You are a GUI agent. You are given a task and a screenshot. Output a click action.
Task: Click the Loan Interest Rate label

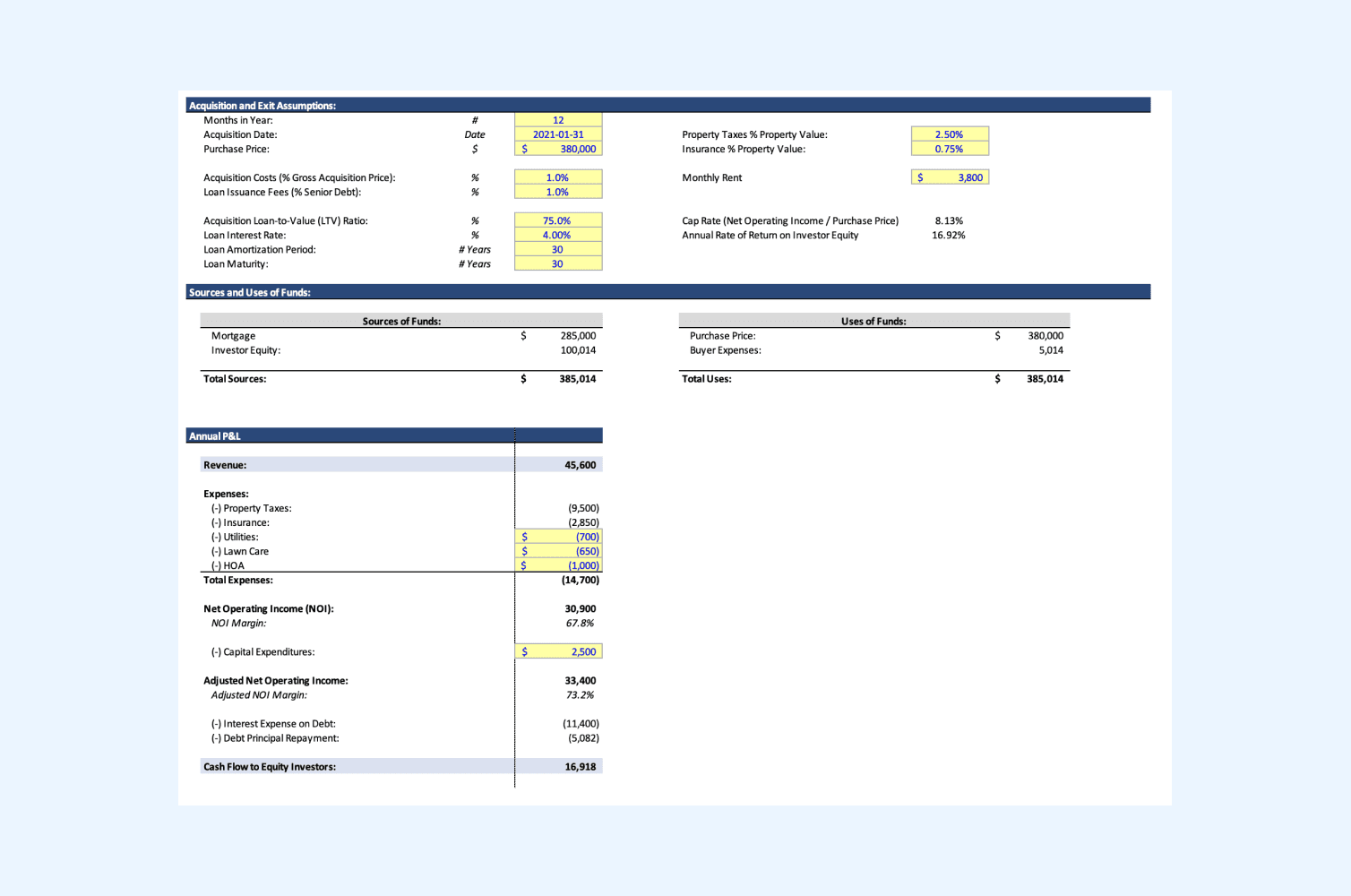click(x=245, y=235)
